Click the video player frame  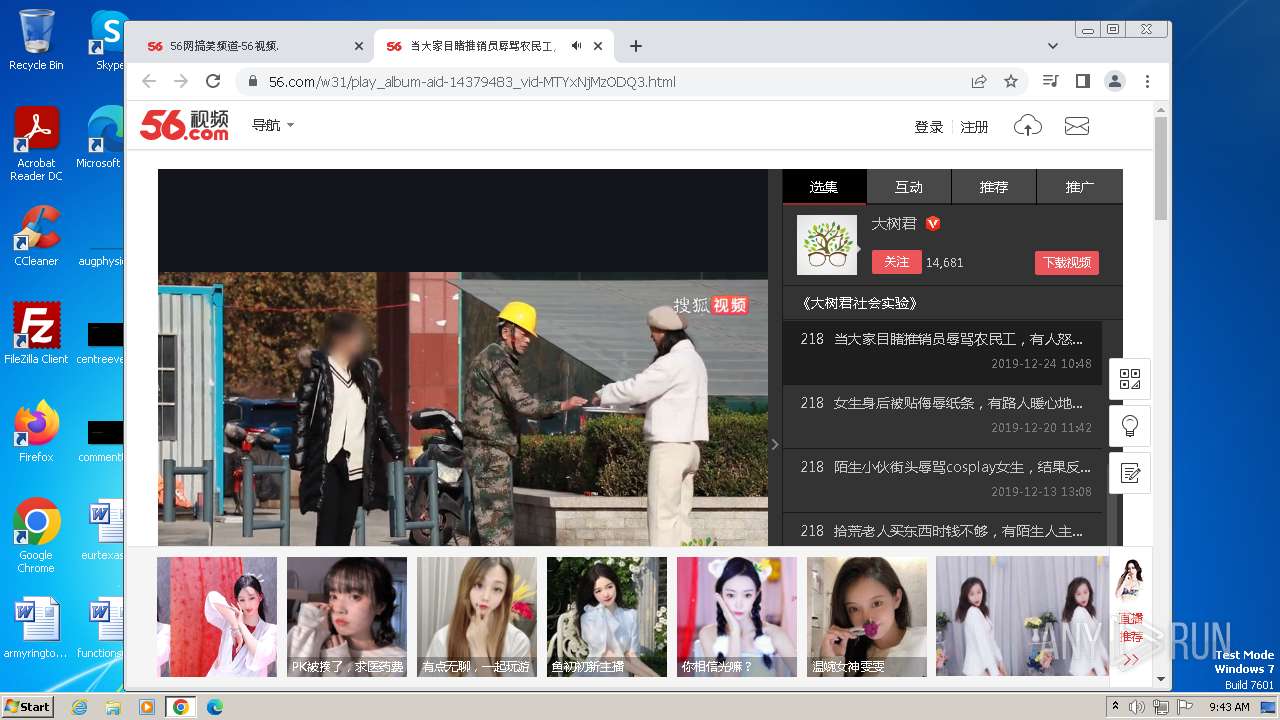(463, 358)
